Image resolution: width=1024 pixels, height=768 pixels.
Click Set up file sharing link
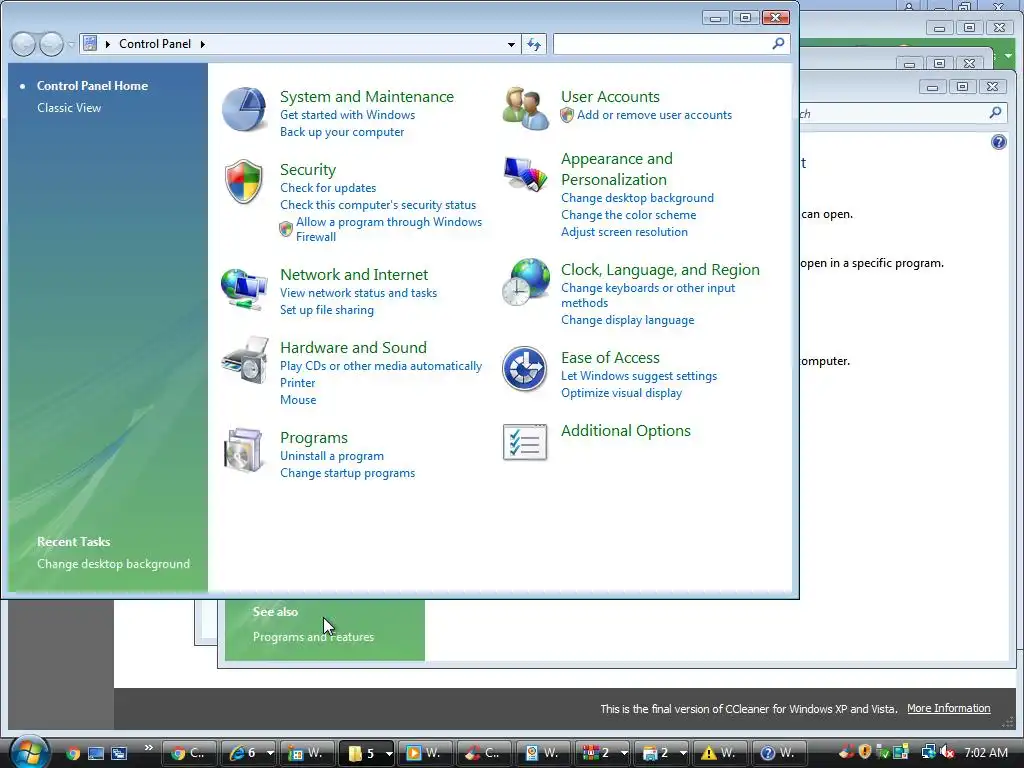click(x=327, y=310)
